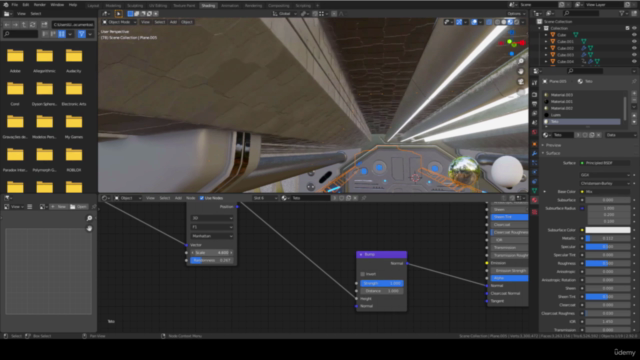This screenshot has width=640, height=360.
Task: Go back in file browser history
Action: pos(7,24)
